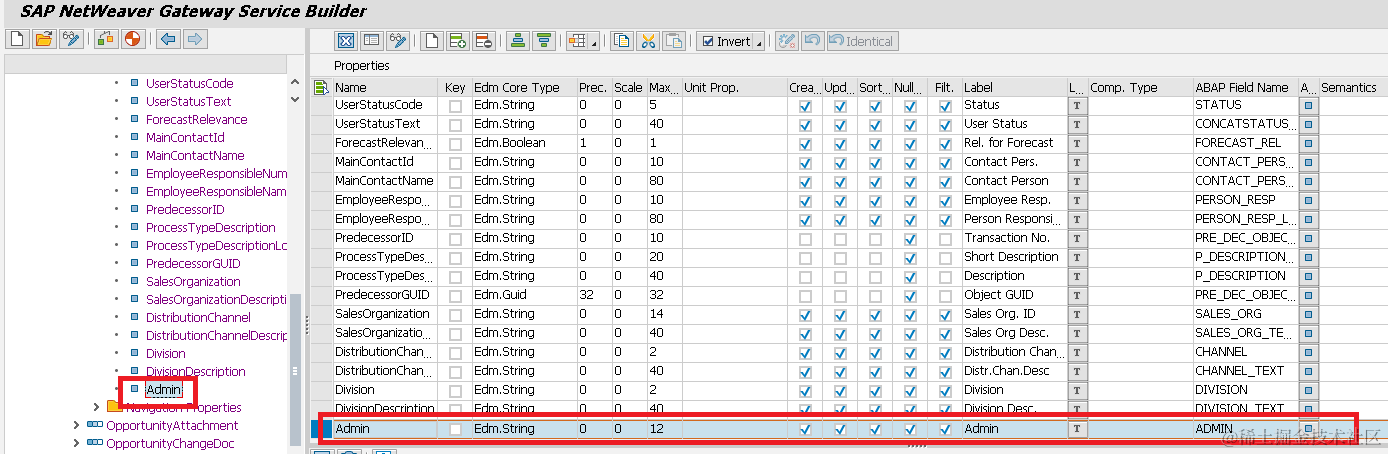Toggle Filterable checkbox in SalesOrganization row
Image resolution: width=1388 pixels, height=454 pixels.
(x=945, y=315)
